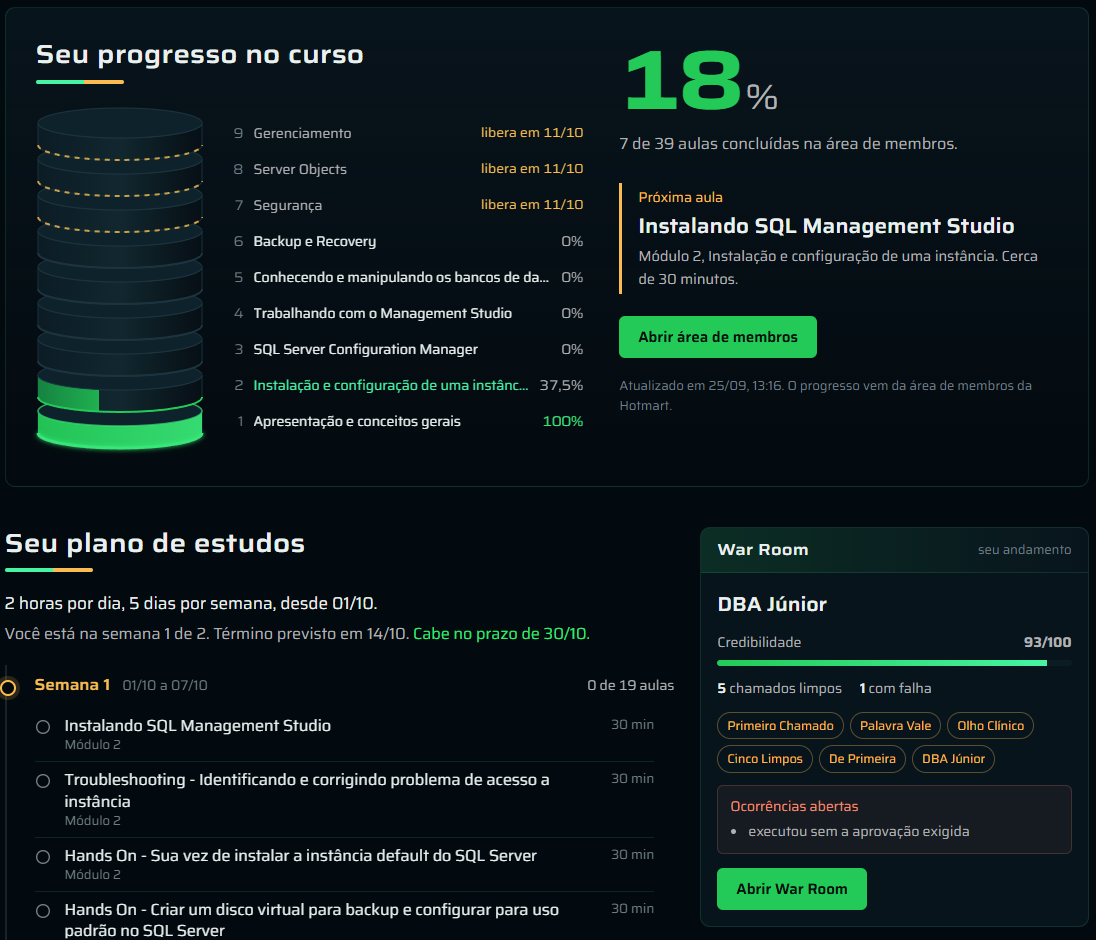Viewport: 1096px width, 940px height.
Task: Click the Cabe no prazo de 30/10 text
Action: click(x=501, y=634)
